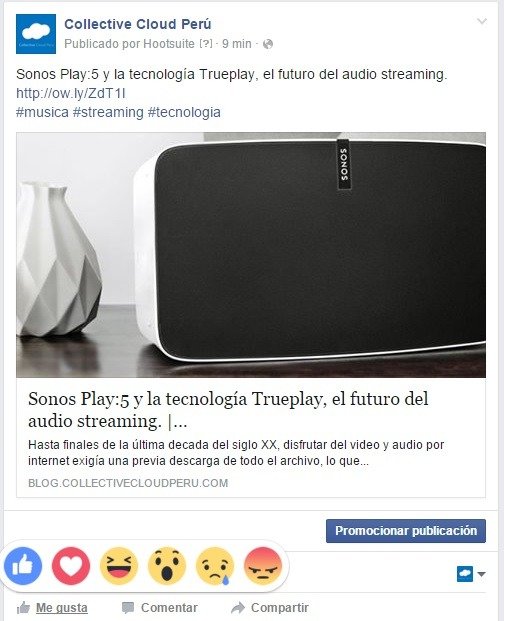Screen dimensions: 506x621
Task: Open the post options chevron menu
Action: [x=481, y=21]
